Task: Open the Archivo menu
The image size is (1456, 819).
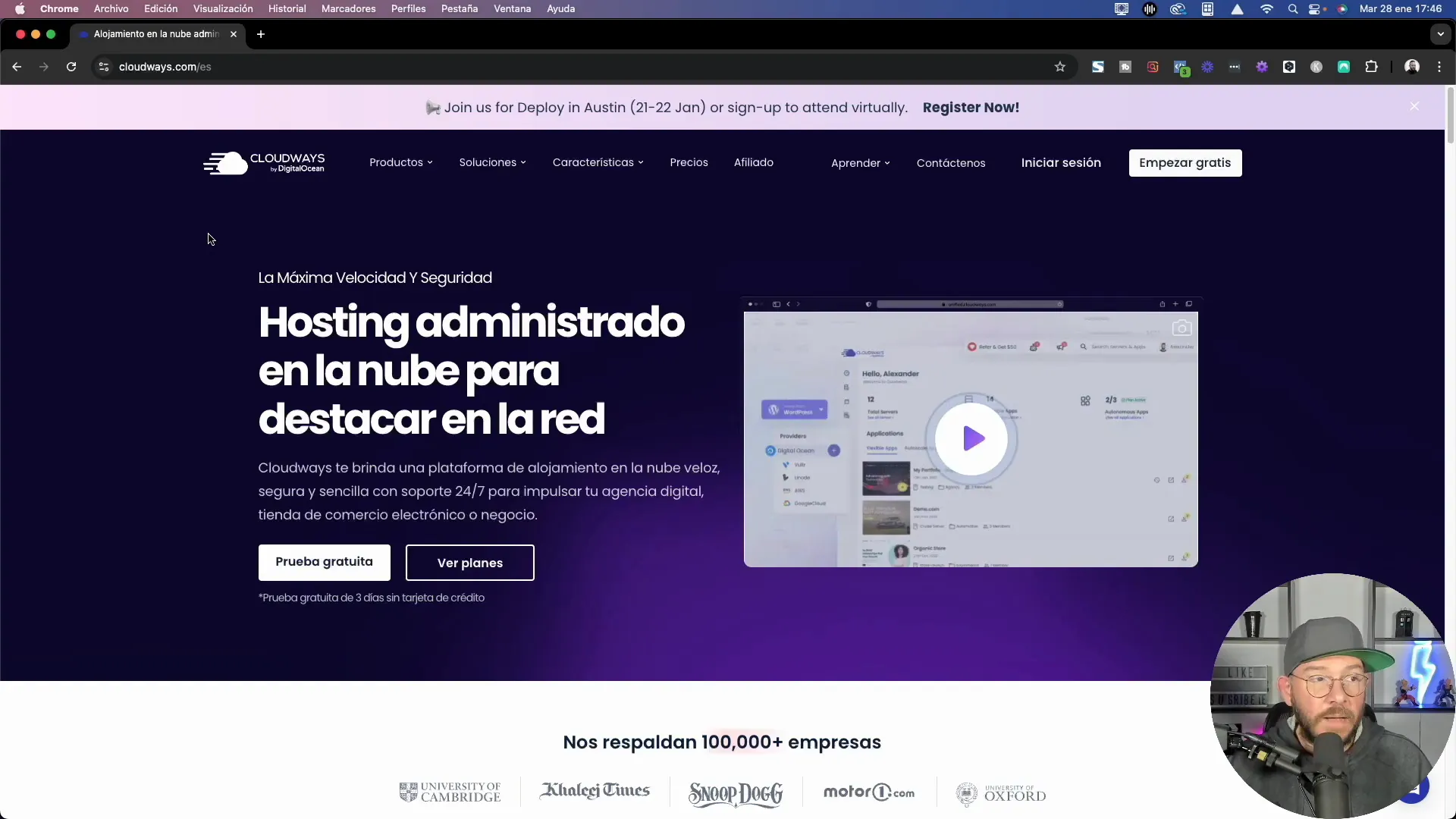Action: (x=111, y=9)
